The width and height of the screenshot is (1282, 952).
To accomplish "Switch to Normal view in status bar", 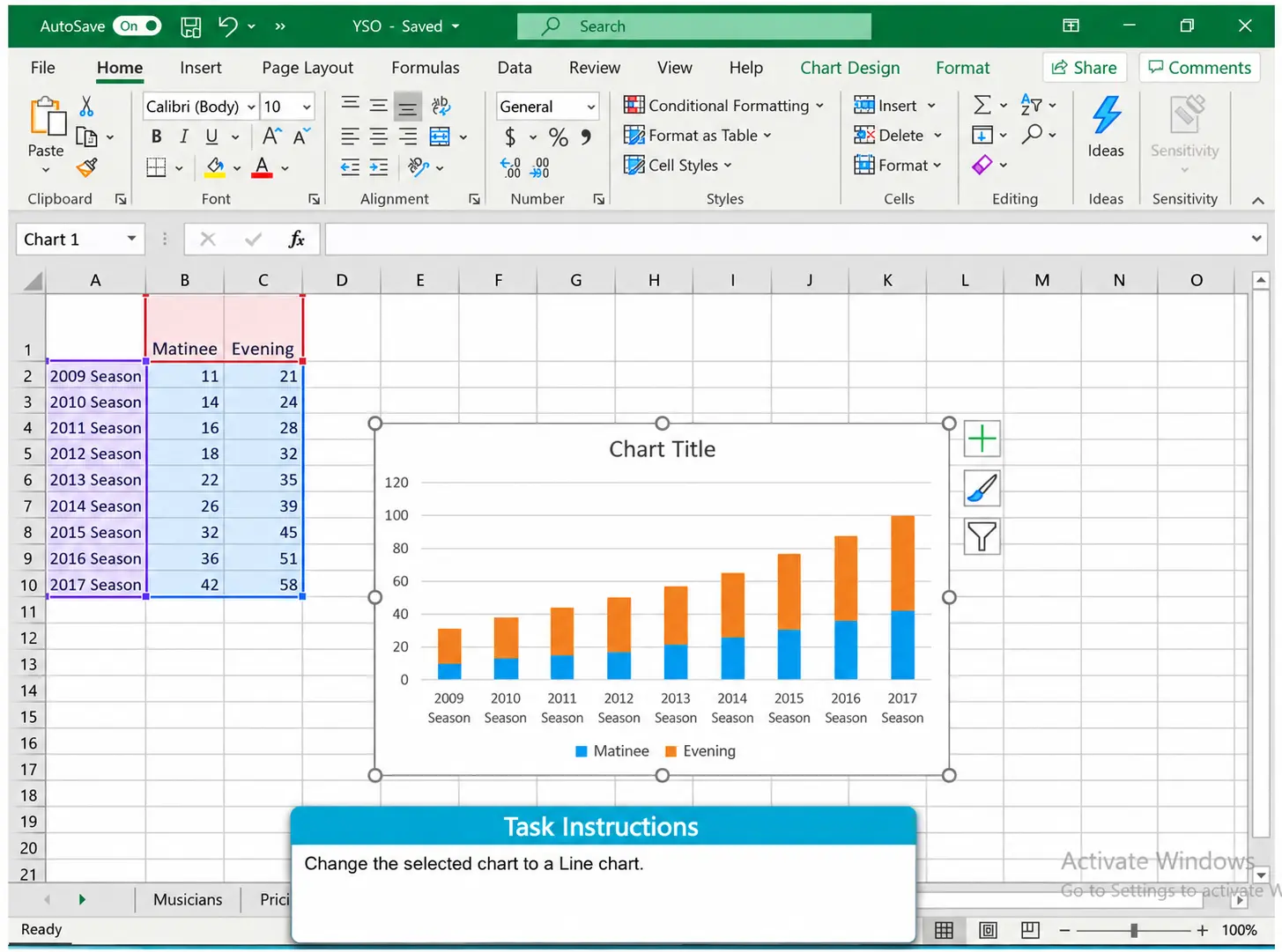I will [944, 930].
